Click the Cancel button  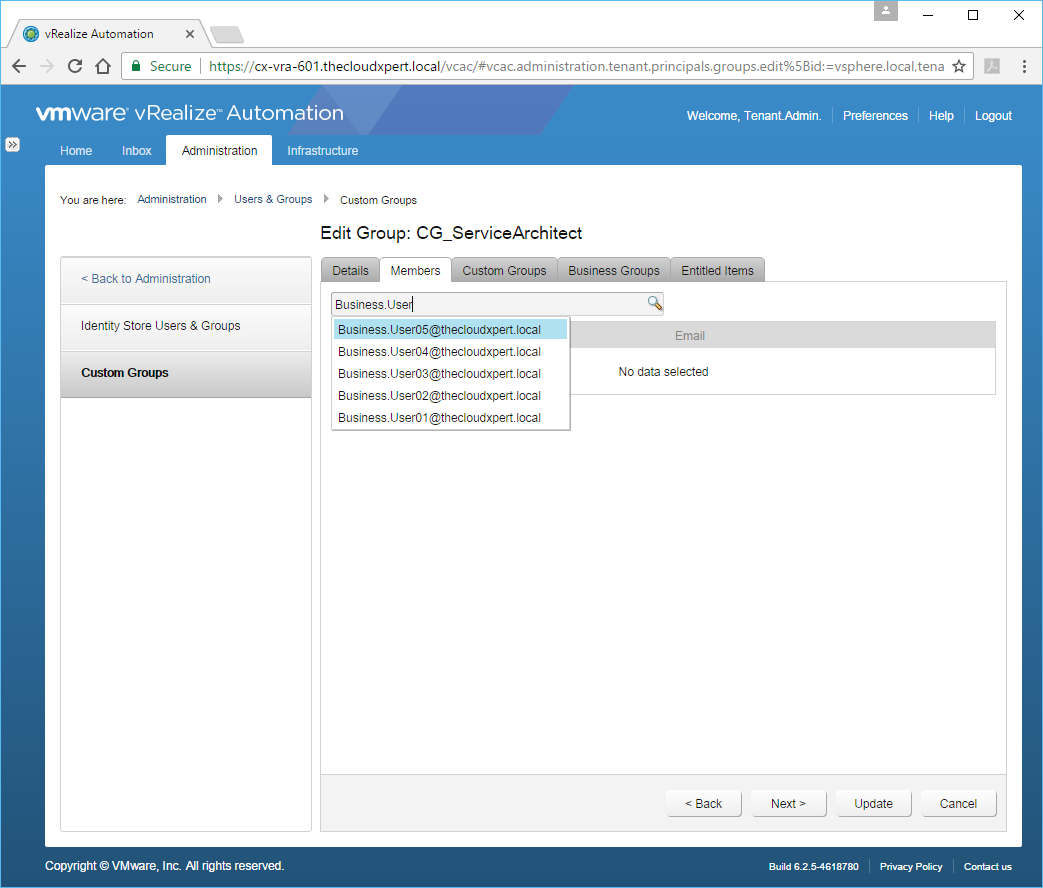pyautogui.click(x=957, y=804)
